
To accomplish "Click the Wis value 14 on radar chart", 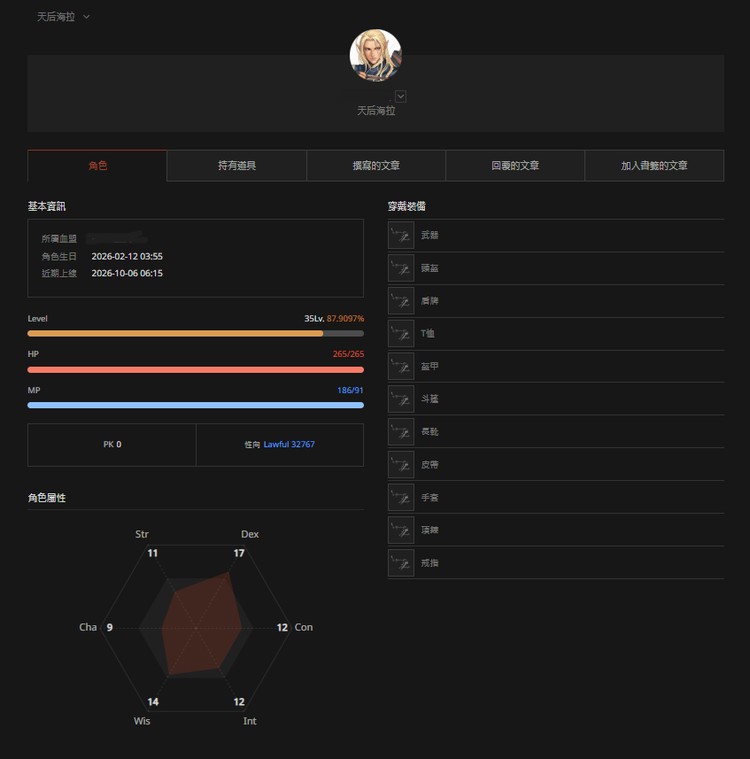I will [153, 702].
